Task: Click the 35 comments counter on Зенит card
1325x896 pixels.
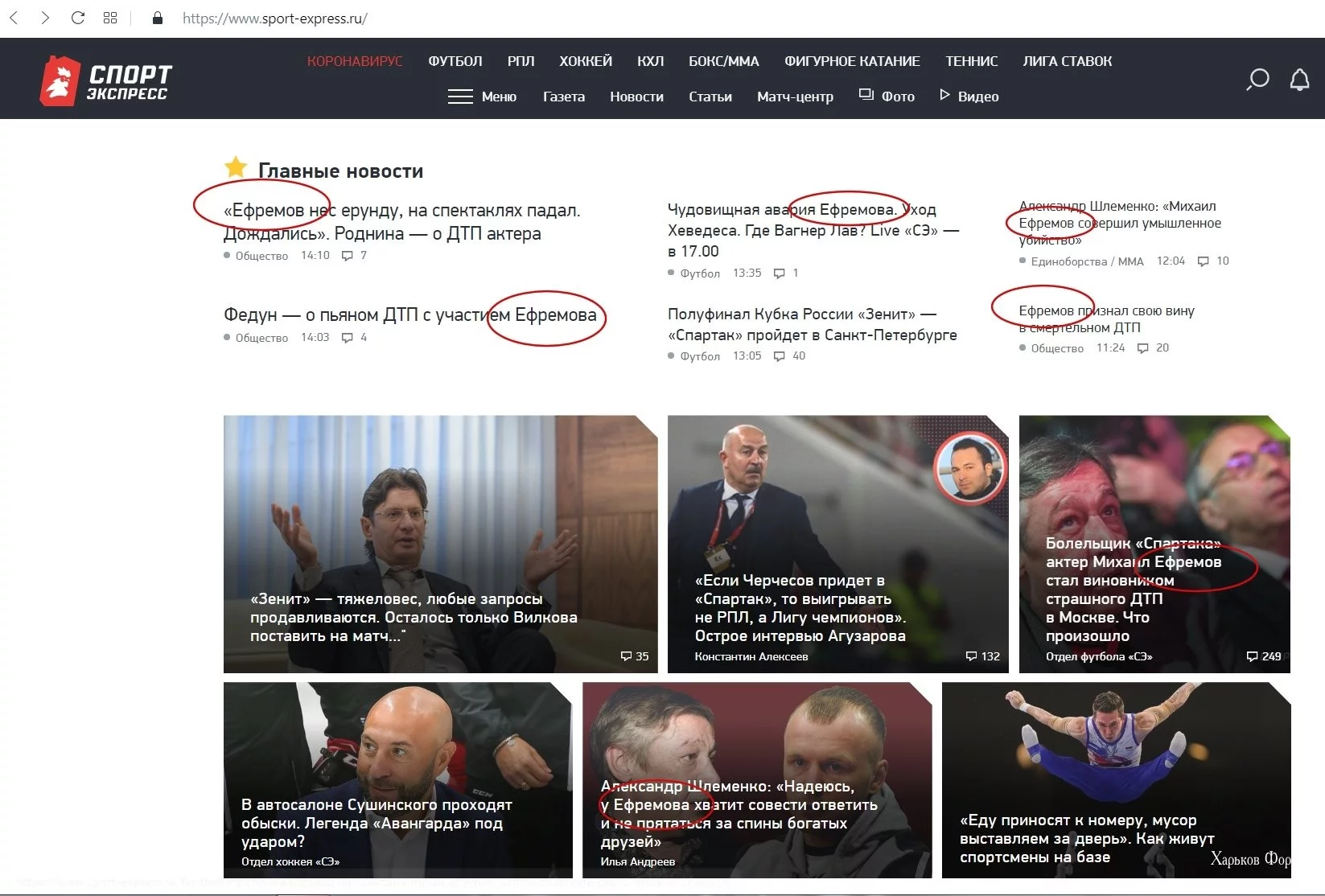Action: point(635,656)
